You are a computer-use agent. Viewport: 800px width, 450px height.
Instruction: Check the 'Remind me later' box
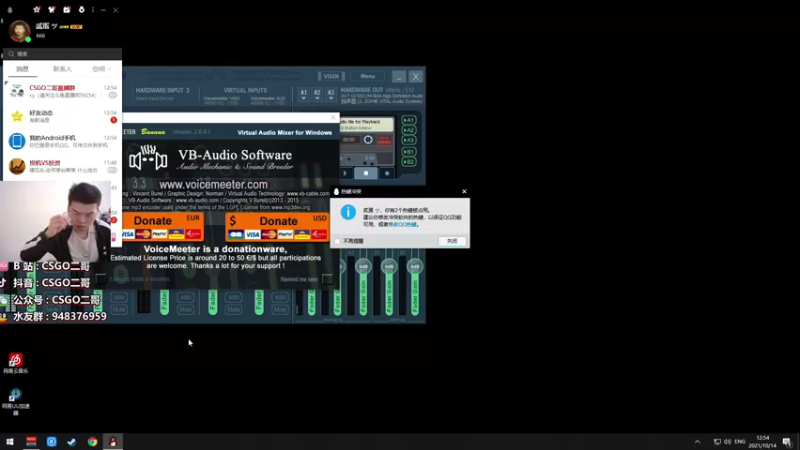point(327,279)
